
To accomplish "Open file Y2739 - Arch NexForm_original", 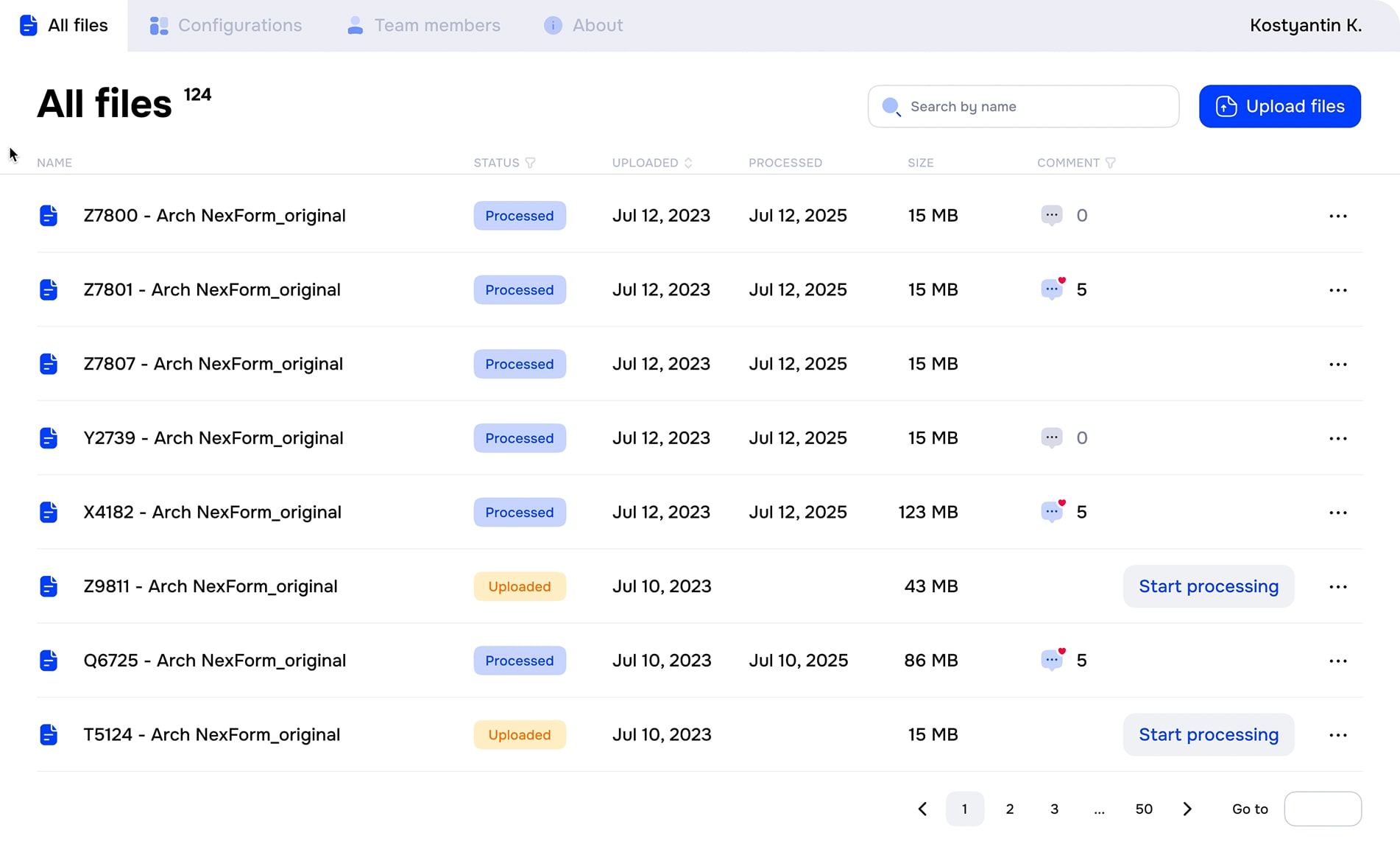I will pyautogui.click(x=213, y=438).
